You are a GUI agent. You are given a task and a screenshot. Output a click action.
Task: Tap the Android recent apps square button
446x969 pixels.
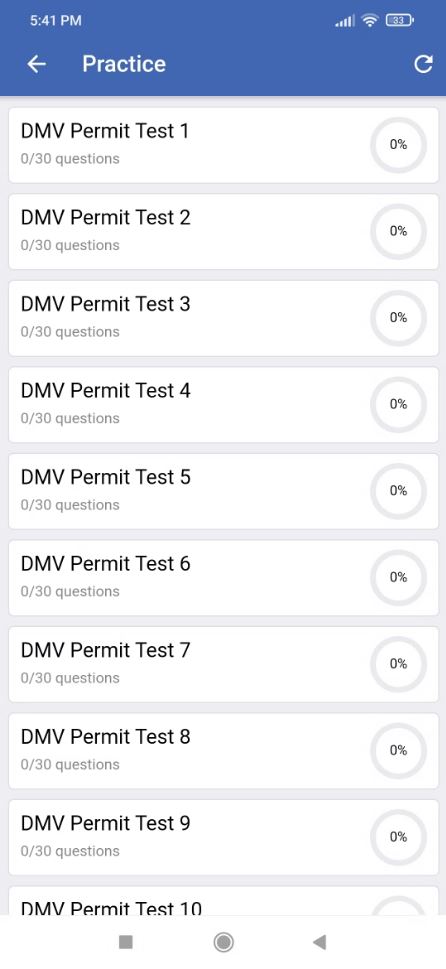125,942
